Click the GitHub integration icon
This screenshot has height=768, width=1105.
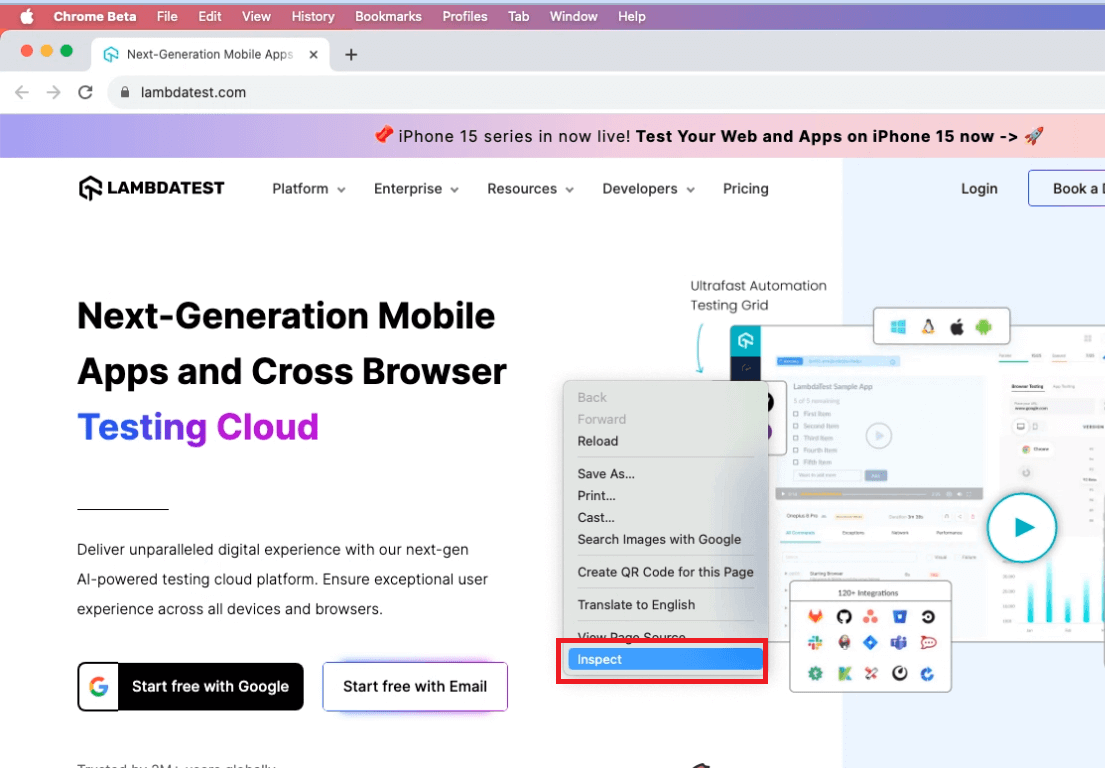coord(844,617)
